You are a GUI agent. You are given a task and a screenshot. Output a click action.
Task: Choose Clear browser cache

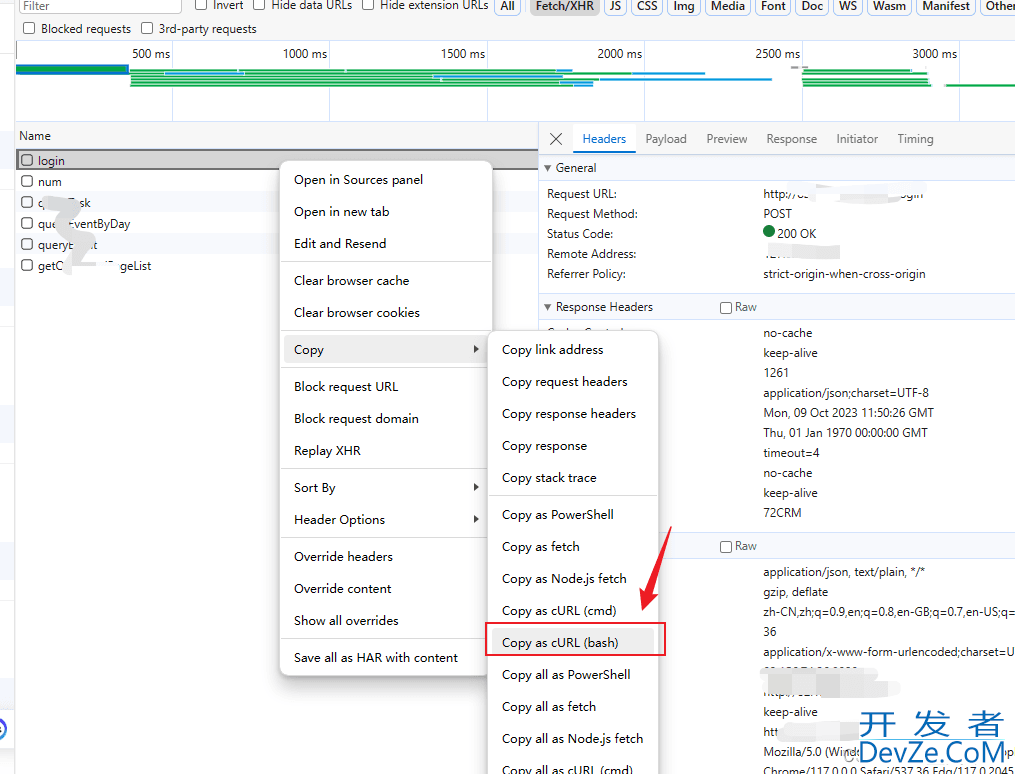coord(386,281)
